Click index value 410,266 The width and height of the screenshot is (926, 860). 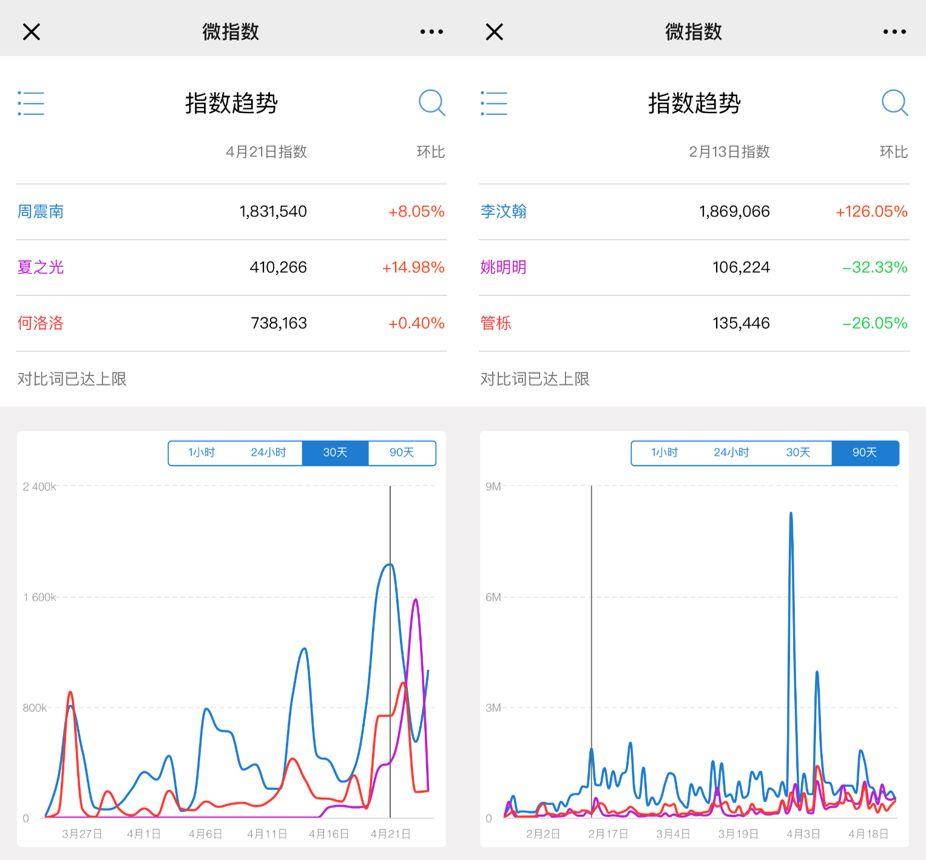pyautogui.click(x=278, y=267)
